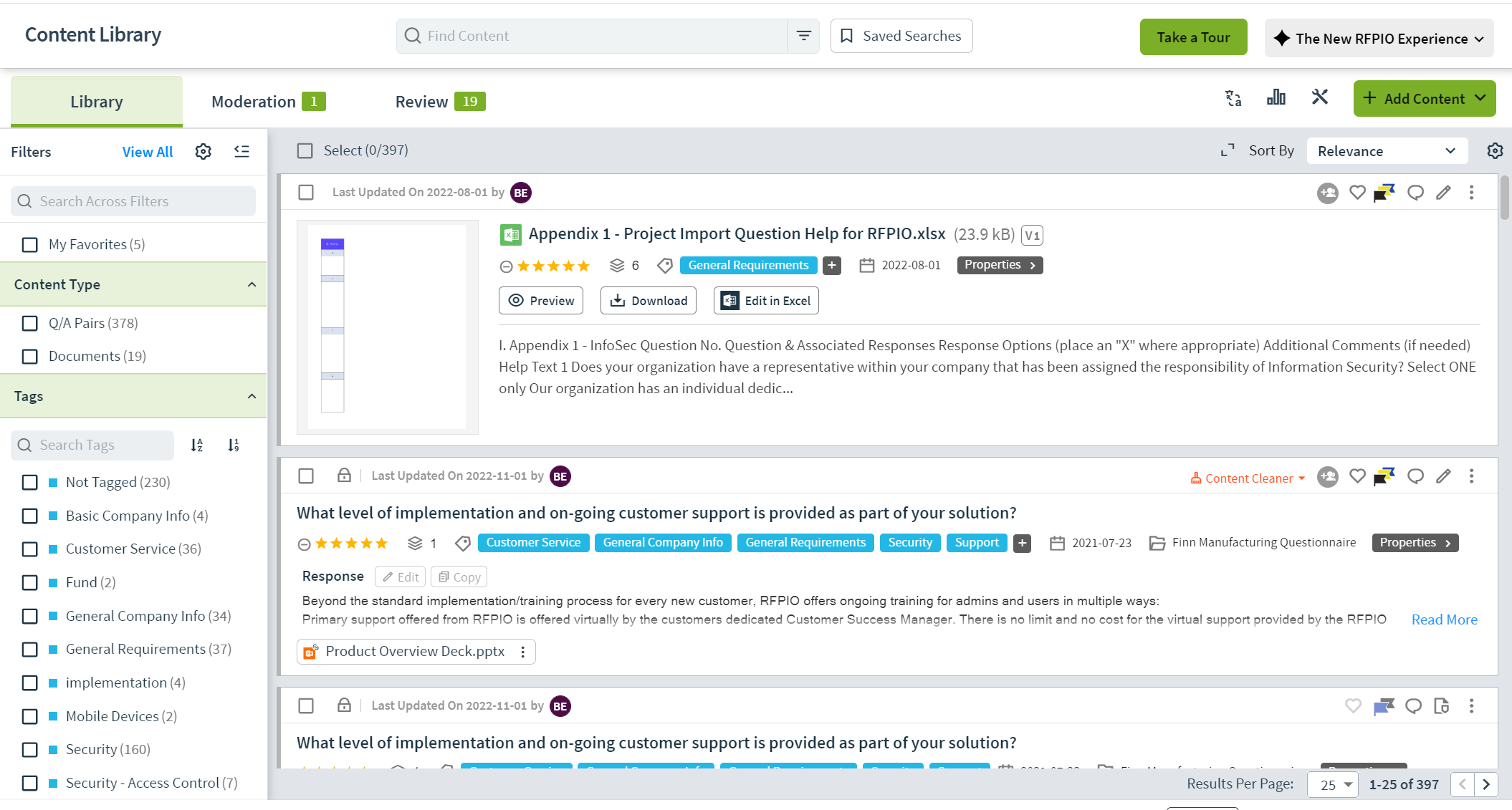
Task: Click the Search Across Filters field
Action: click(x=133, y=201)
